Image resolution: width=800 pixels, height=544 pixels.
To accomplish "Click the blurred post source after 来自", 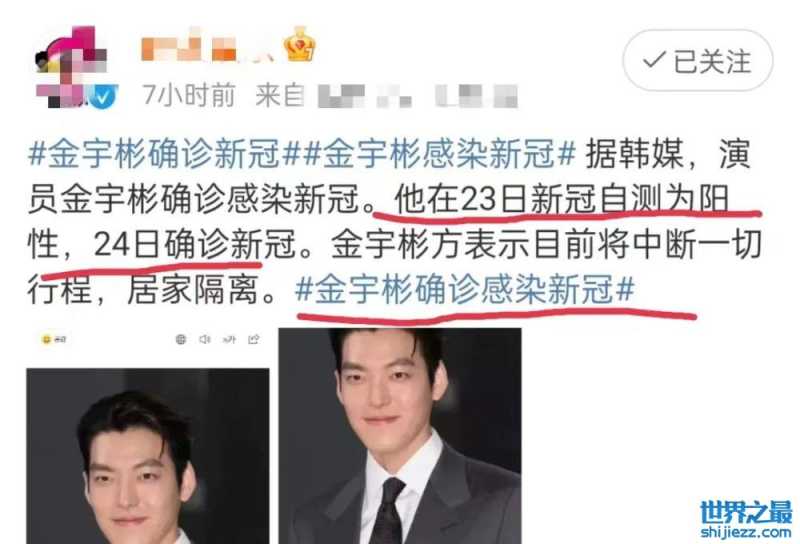I will pos(417,96).
